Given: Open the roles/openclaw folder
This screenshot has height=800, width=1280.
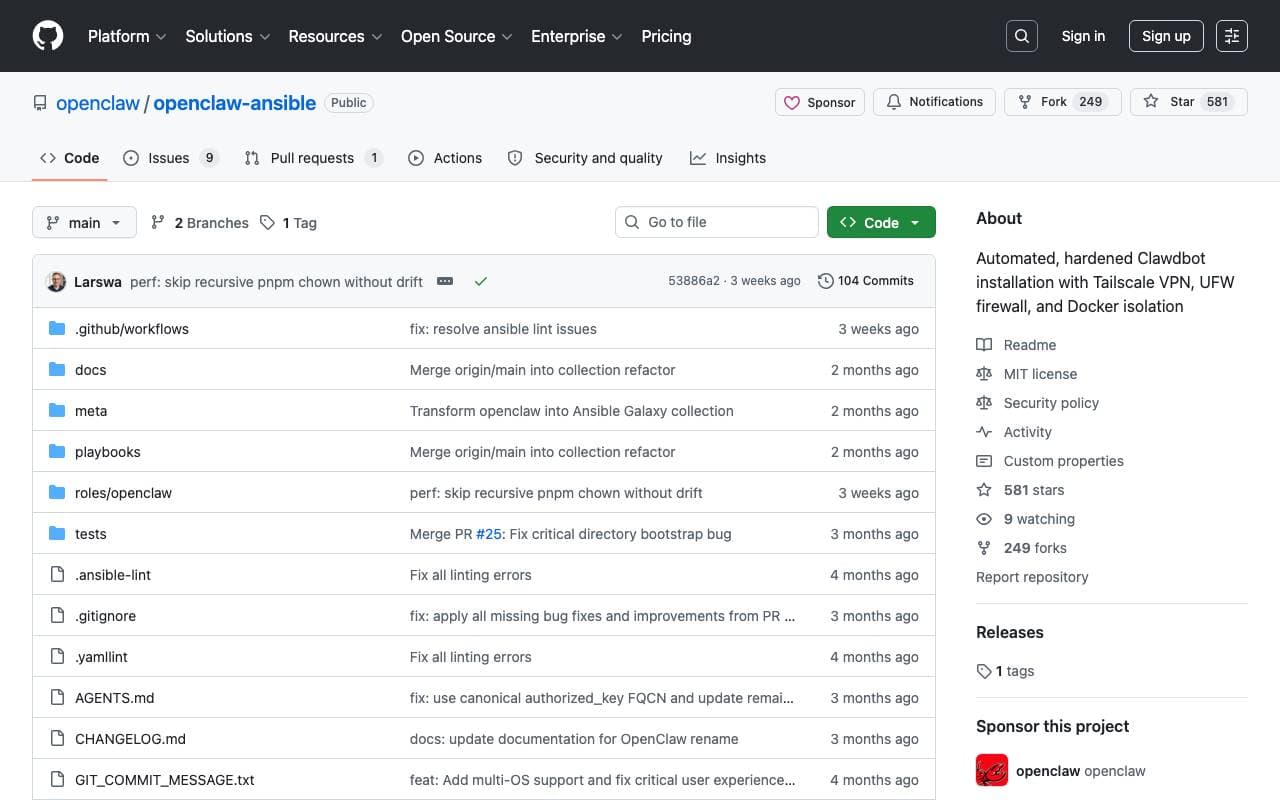Looking at the screenshot, I should tap(124, 493).
